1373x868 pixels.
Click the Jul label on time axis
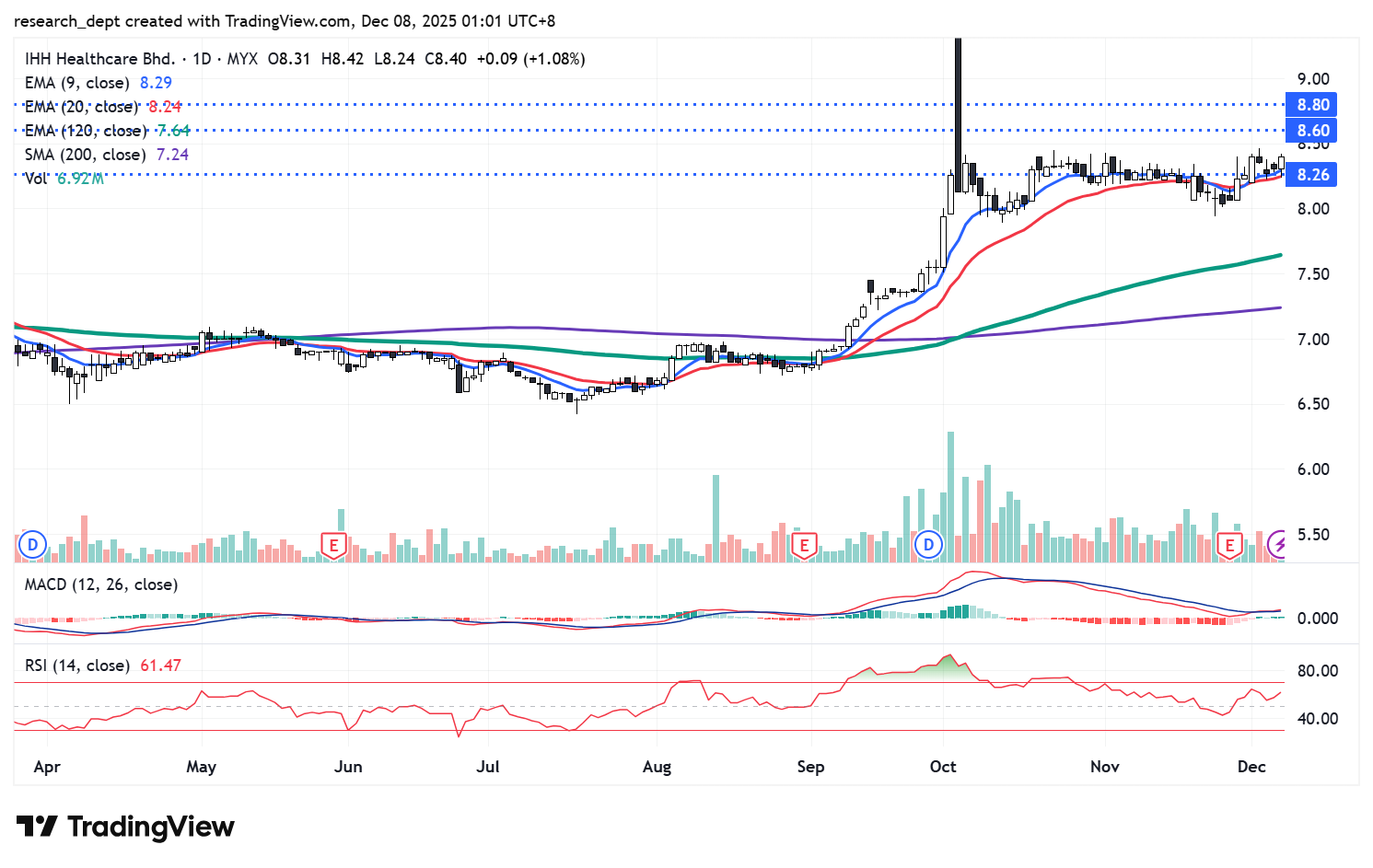(488, 767)
